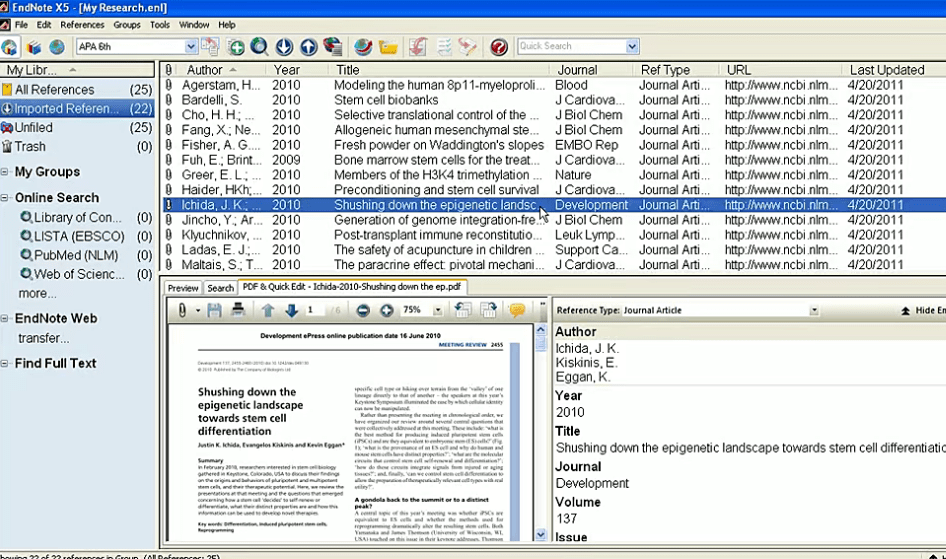This screenshot has height=559, width=946.
Task: Save the PDF with floppy disk icon
Action: (214, 310)
